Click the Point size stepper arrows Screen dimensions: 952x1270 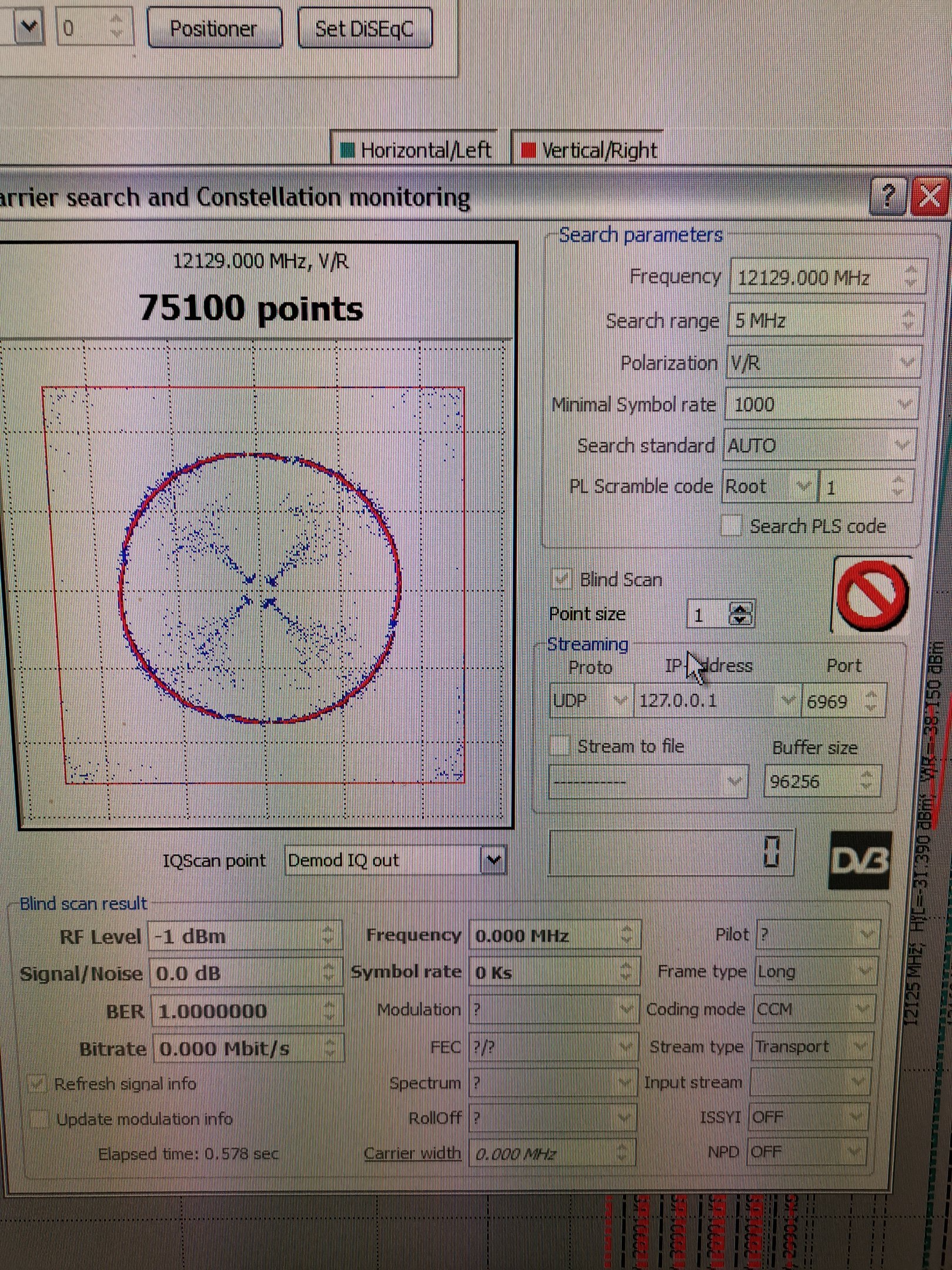740,614
